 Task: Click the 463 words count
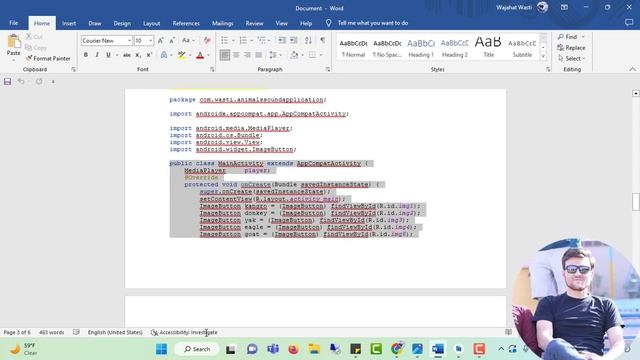51,332
